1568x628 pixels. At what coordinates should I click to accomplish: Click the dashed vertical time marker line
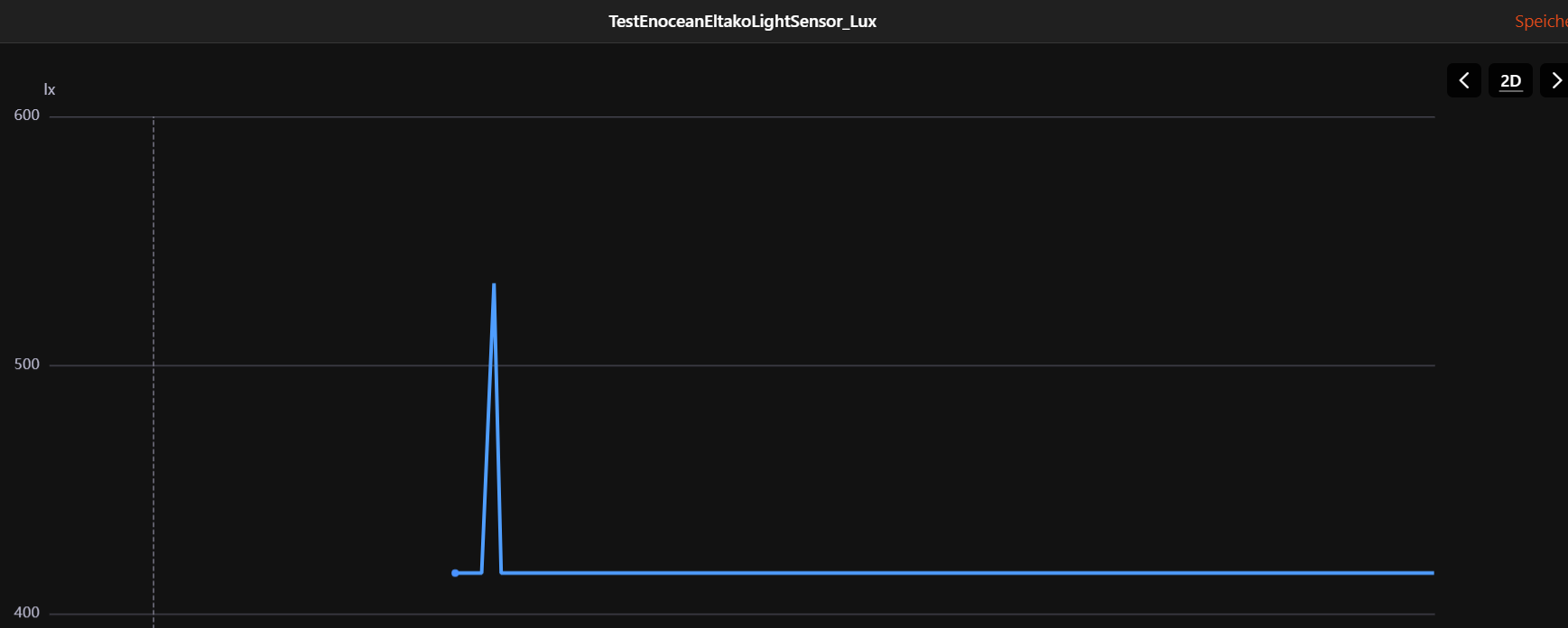[x=153, y=372]
